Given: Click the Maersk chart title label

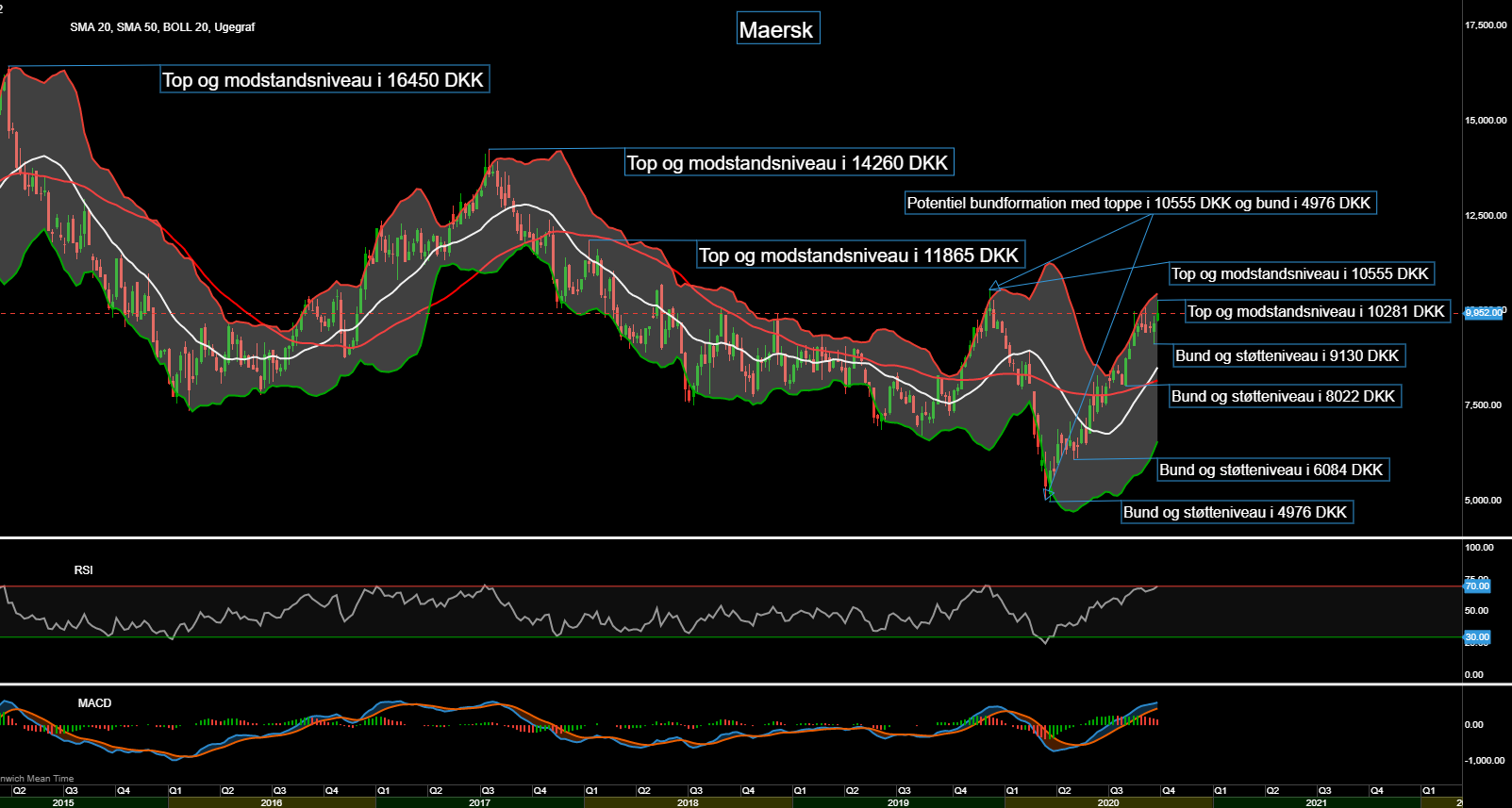Looking at the screenshot, I should pos(778,29).
